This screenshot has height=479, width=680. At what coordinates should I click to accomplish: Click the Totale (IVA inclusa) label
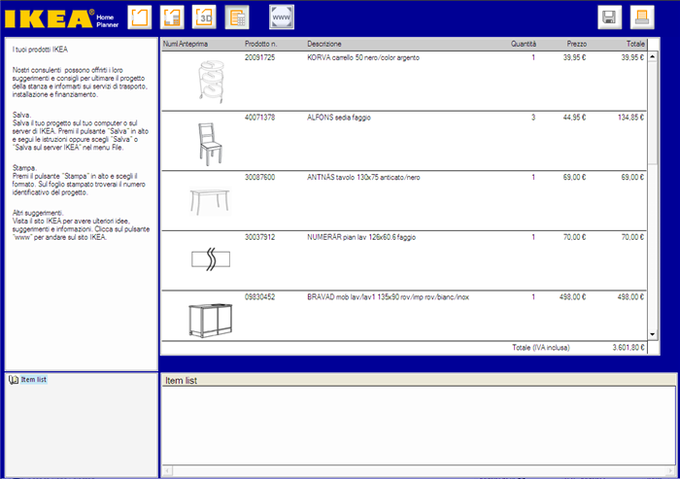tap(541, 347)
